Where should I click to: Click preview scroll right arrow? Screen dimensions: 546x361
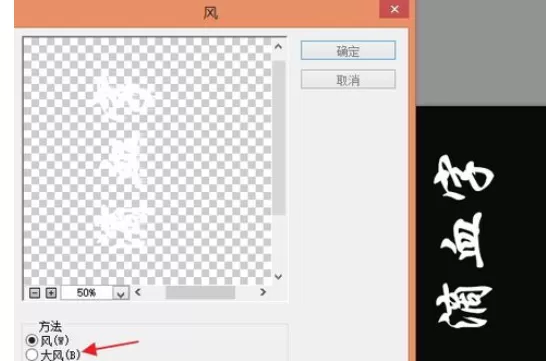pos(263,292)
